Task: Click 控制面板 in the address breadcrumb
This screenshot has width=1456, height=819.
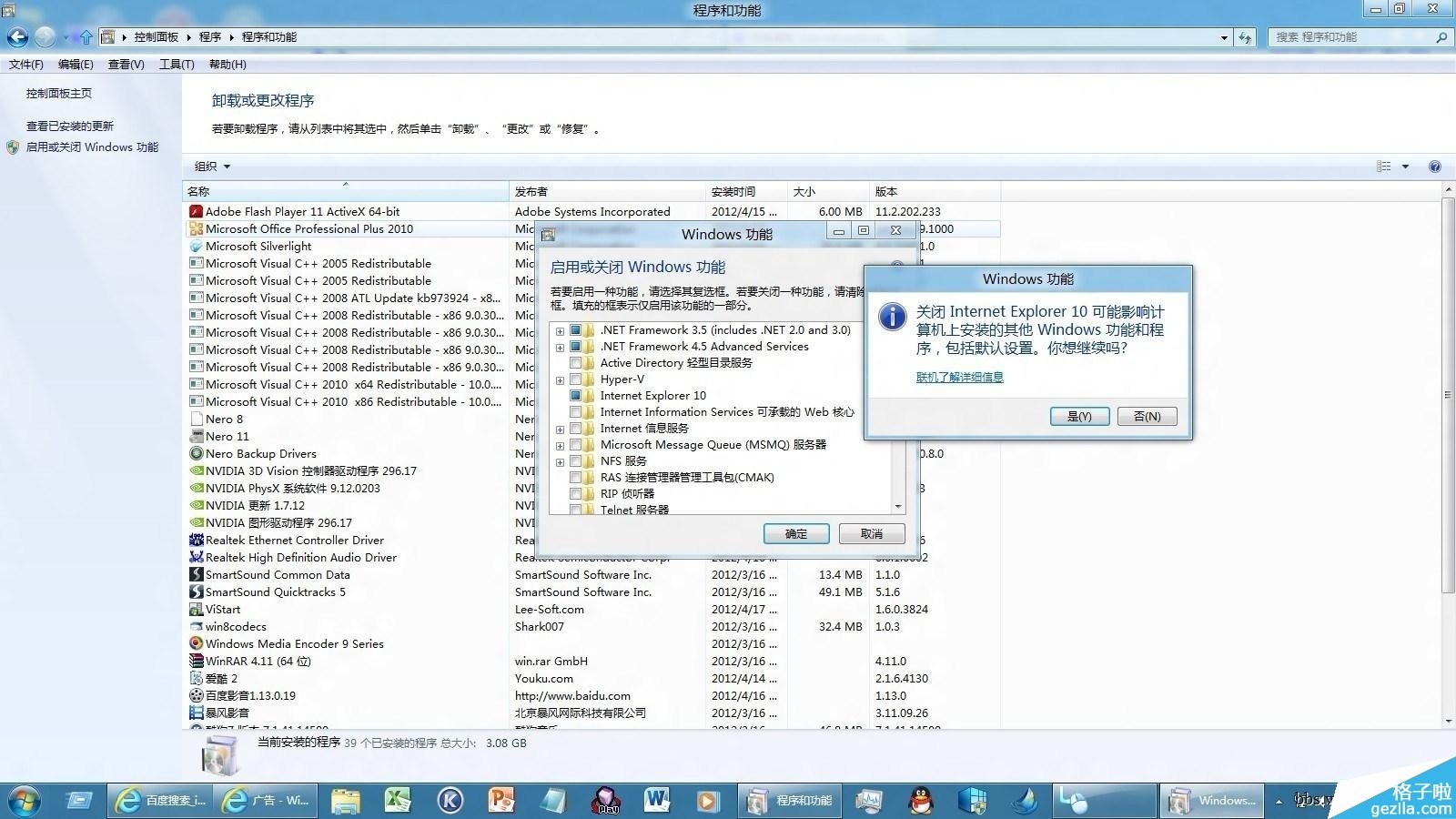Action: pos(157,37)
